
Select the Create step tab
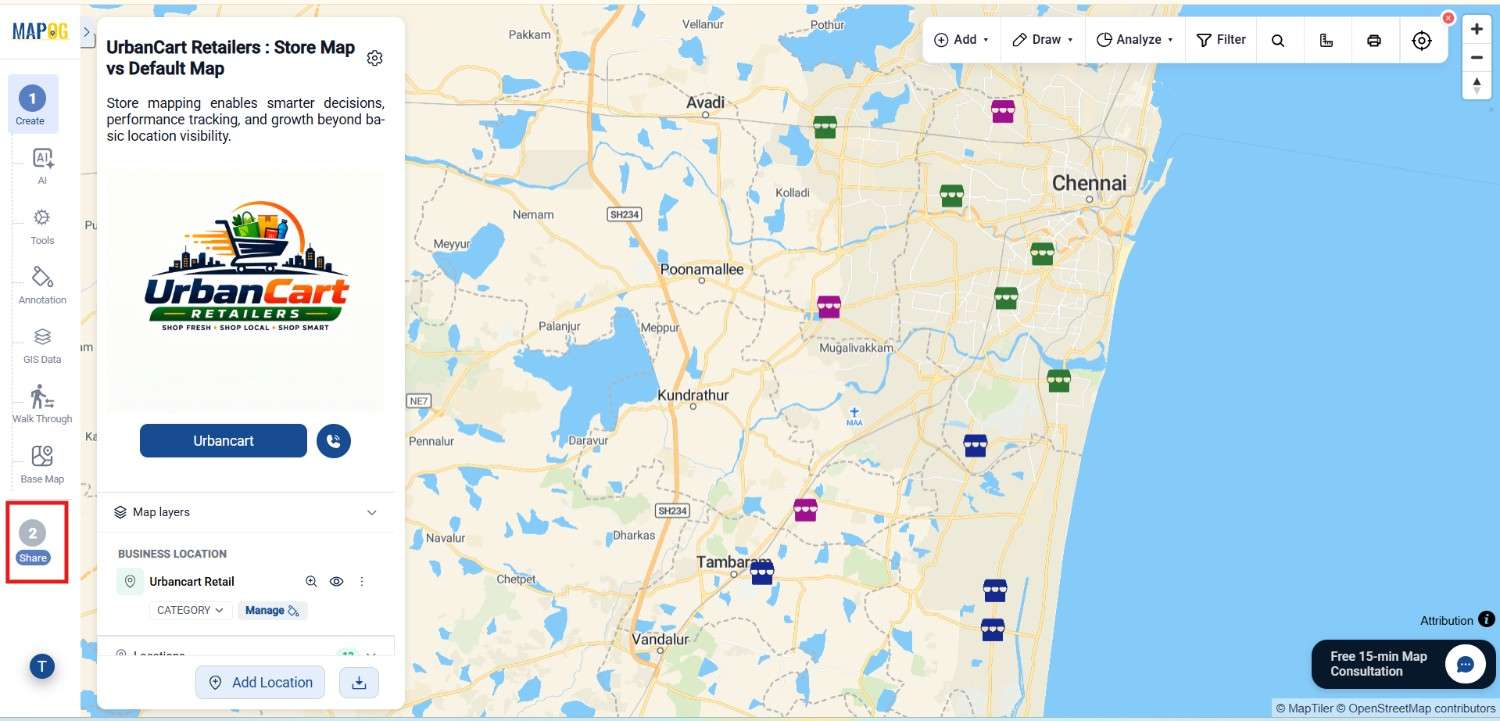[31, 105]
